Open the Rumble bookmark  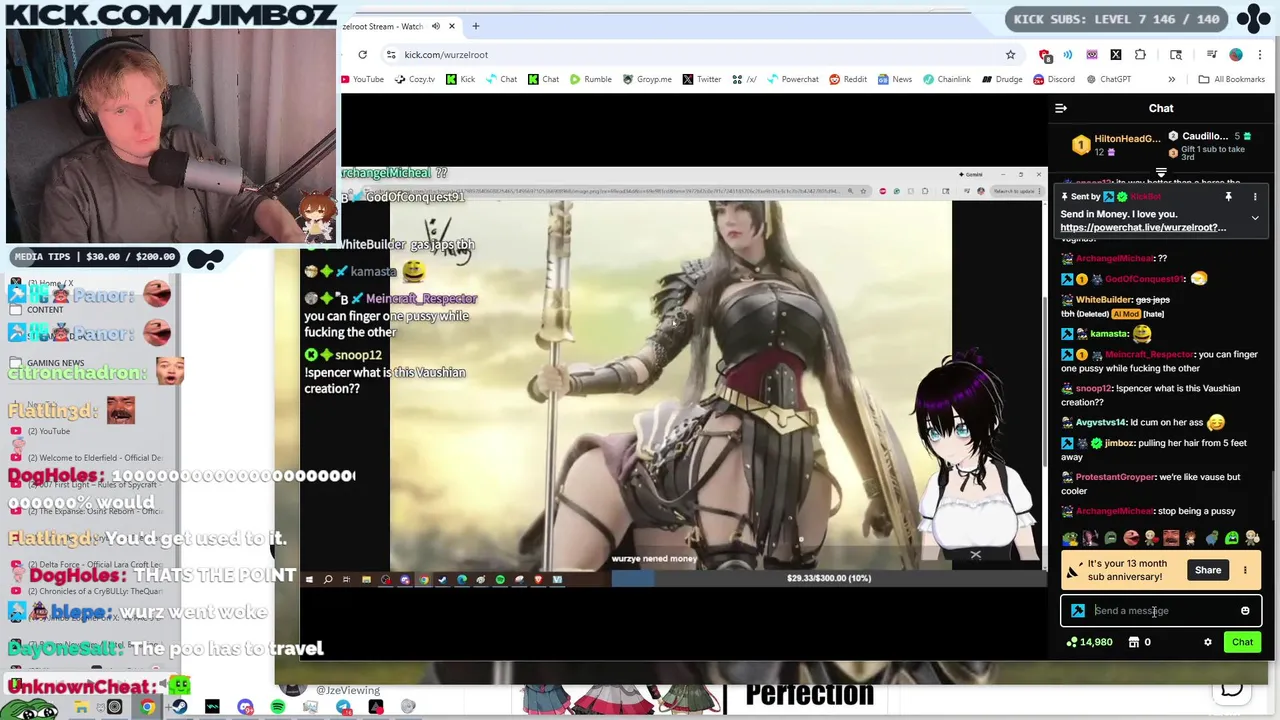[x=591, y=79]
